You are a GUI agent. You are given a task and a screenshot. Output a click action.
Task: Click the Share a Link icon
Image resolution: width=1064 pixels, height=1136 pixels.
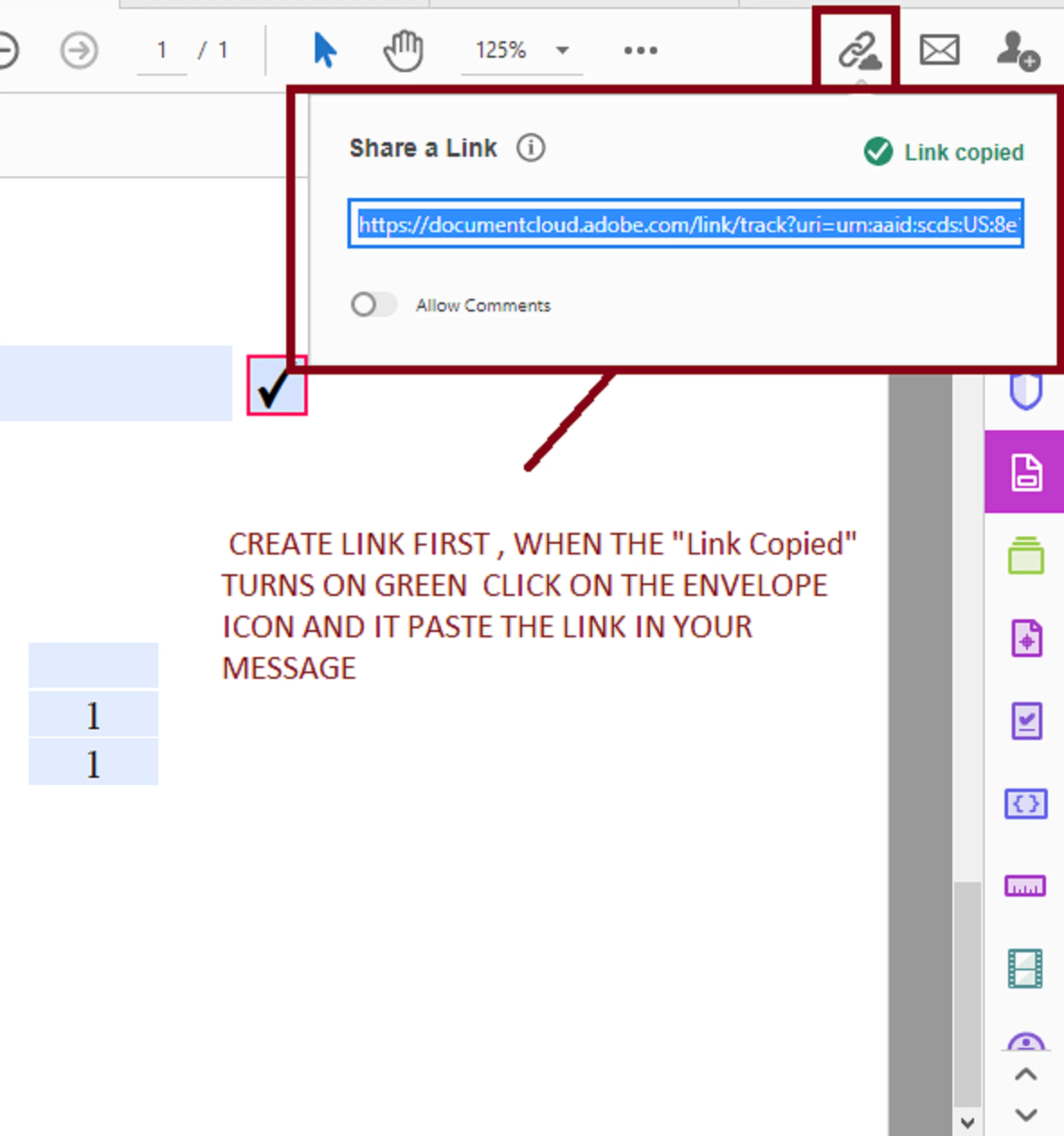[x=858, y=51]
